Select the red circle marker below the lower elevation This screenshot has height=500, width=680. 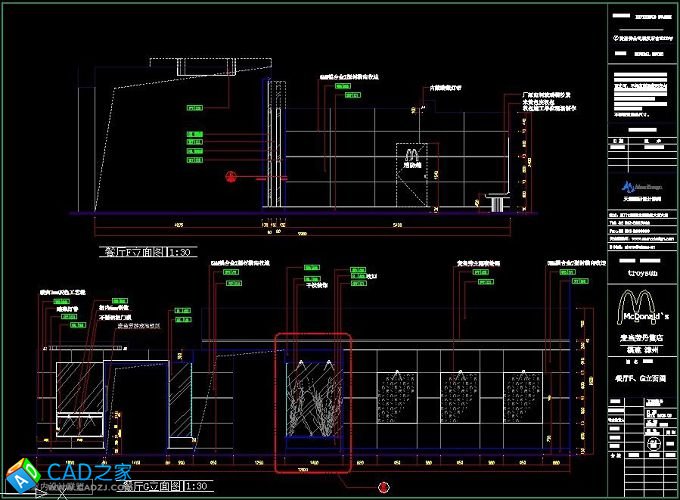click(x=382, y=487)
